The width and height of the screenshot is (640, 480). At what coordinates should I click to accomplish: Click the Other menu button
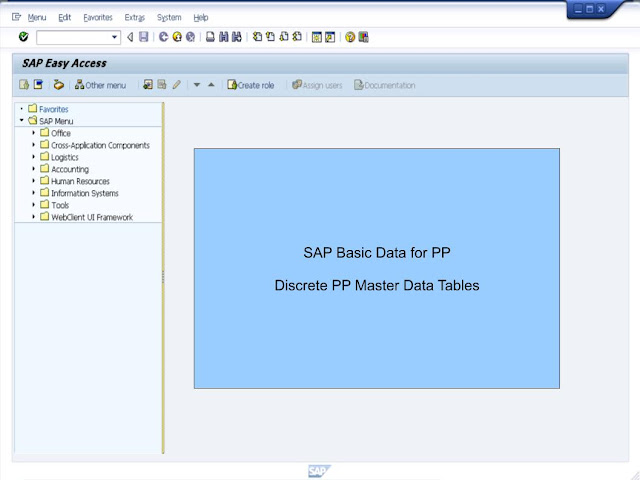pyautogui.click(x=100, y=85)
